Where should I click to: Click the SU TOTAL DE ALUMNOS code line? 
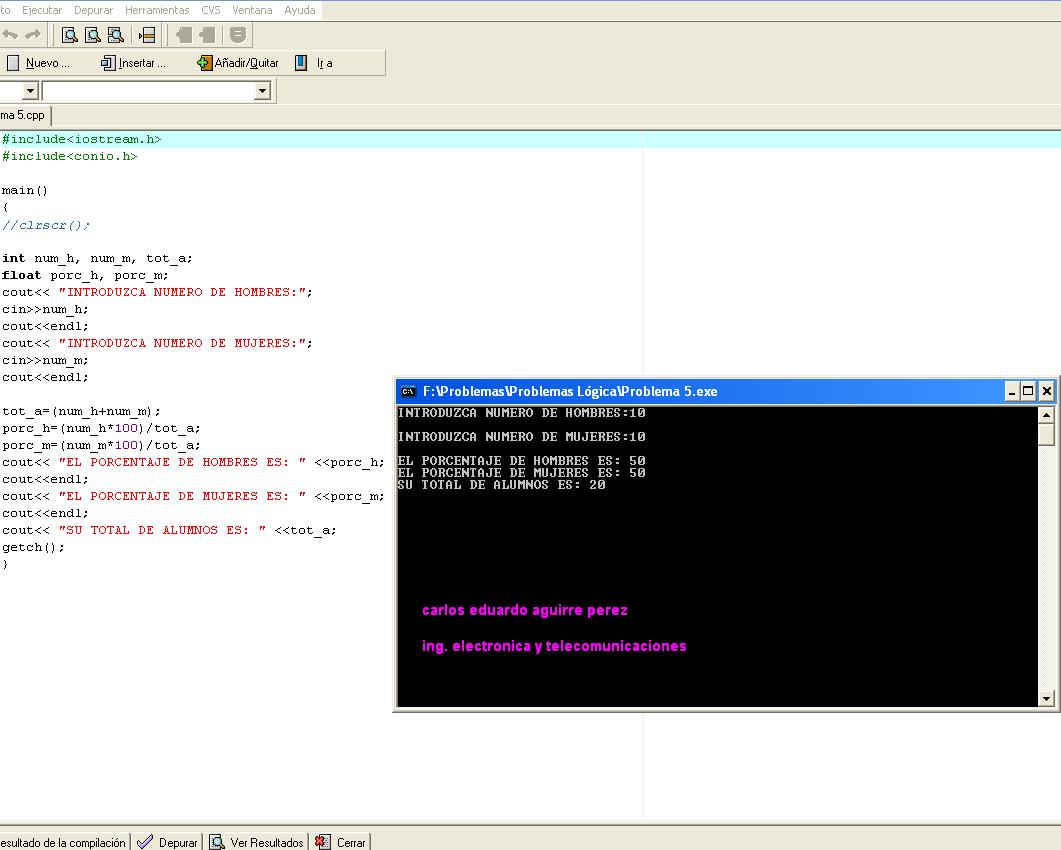tap(169, 531)
